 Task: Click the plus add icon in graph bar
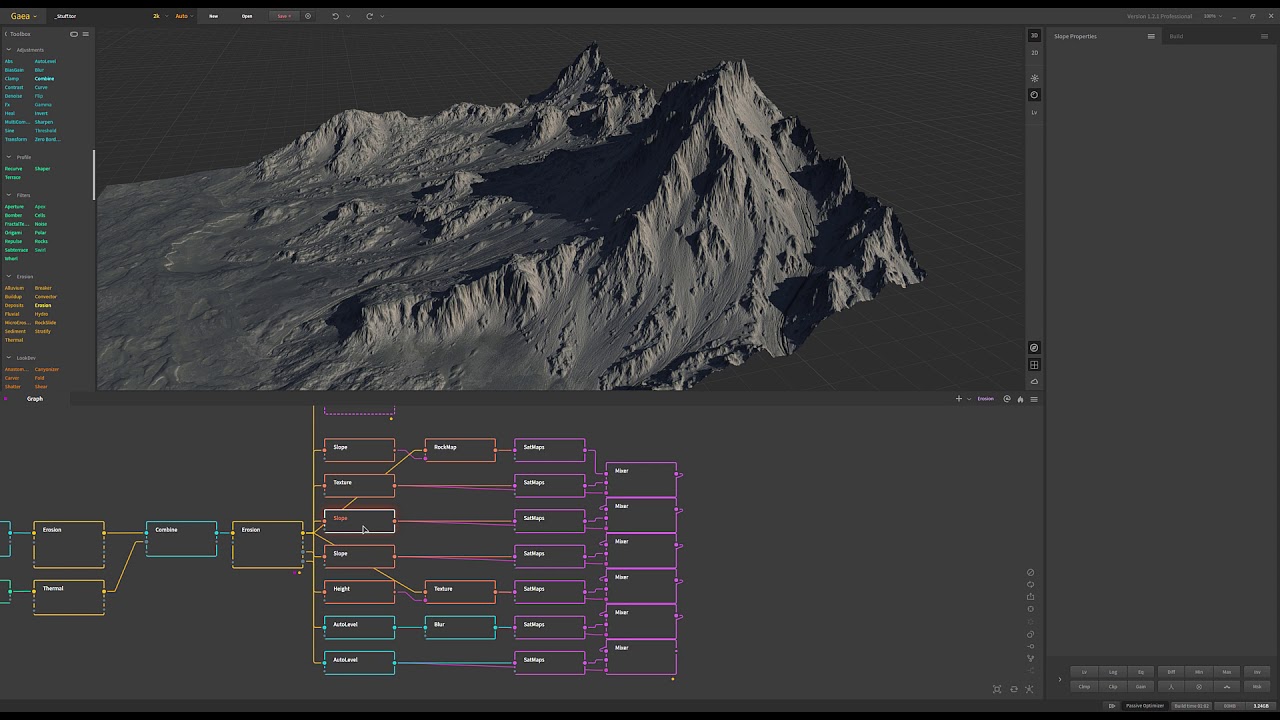(x=958, y=399)
